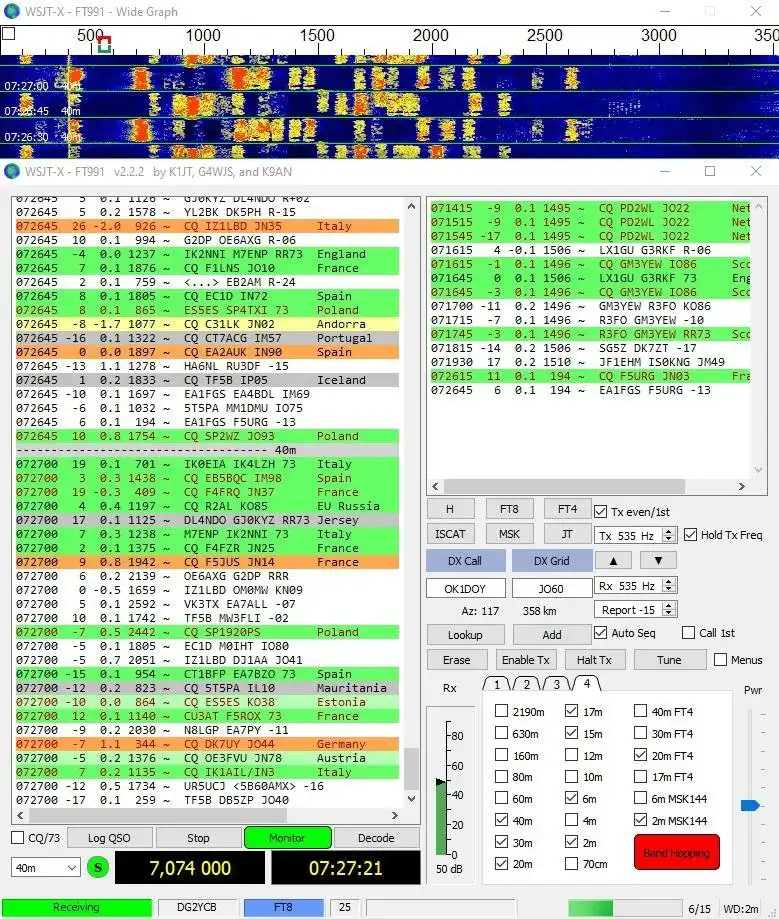This screenshot has width=779, height=919.
Task: Click the DX Call input field
Action: [x=465, y=588]
